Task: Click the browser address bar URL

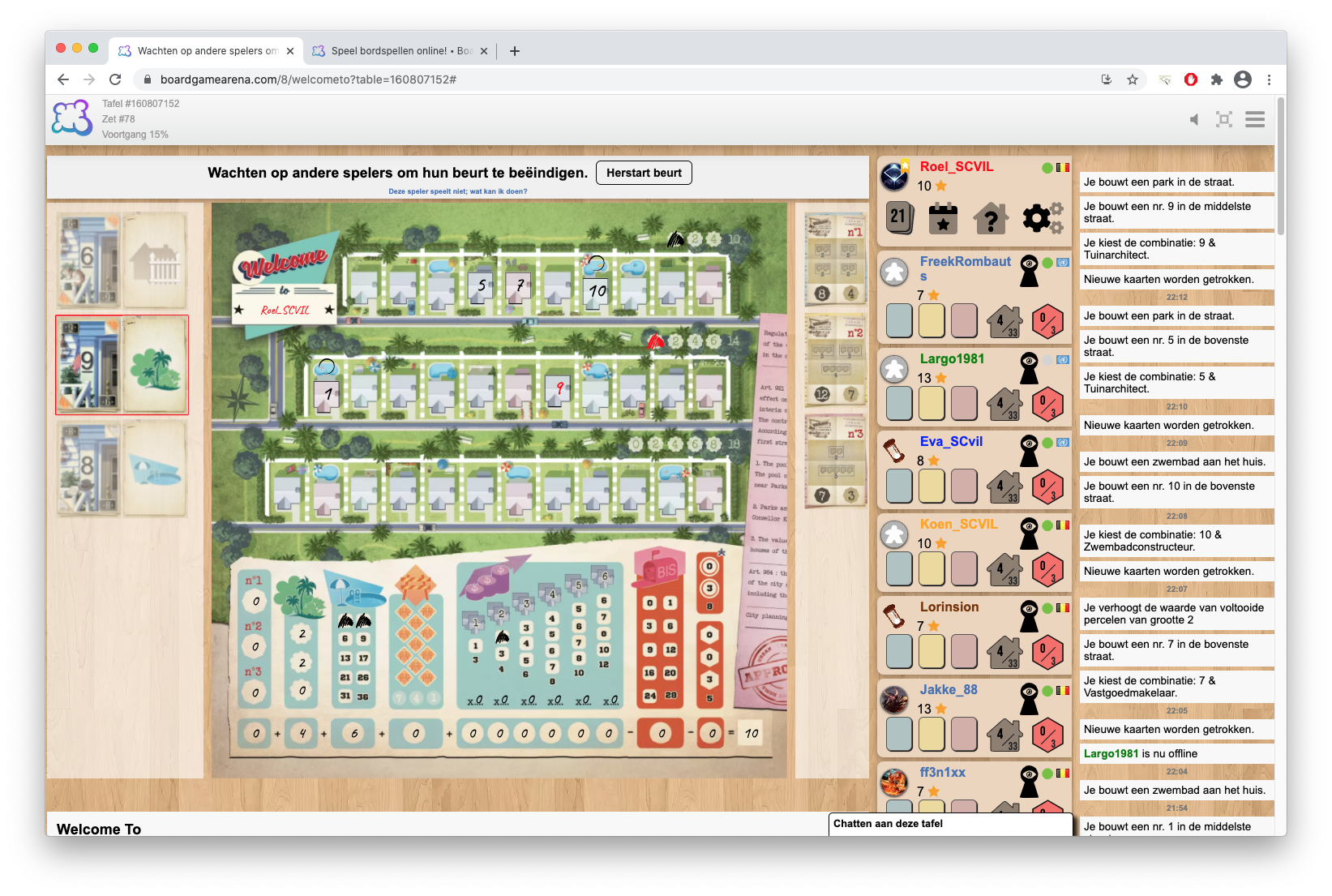Action: (x=308, y=79)
